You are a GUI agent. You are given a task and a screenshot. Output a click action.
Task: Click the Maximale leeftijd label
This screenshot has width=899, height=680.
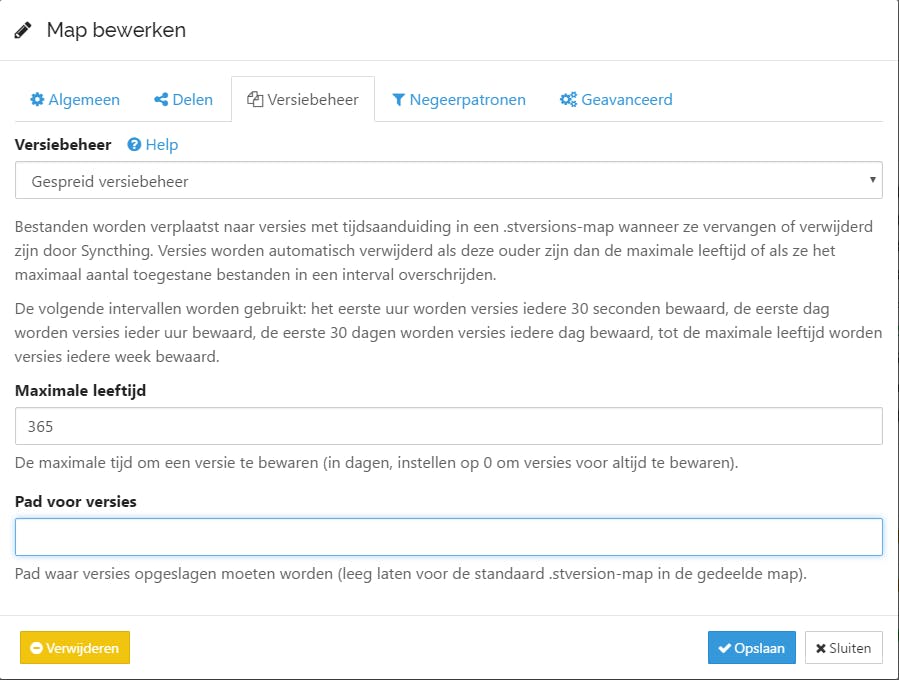click(x=80, y=390)
